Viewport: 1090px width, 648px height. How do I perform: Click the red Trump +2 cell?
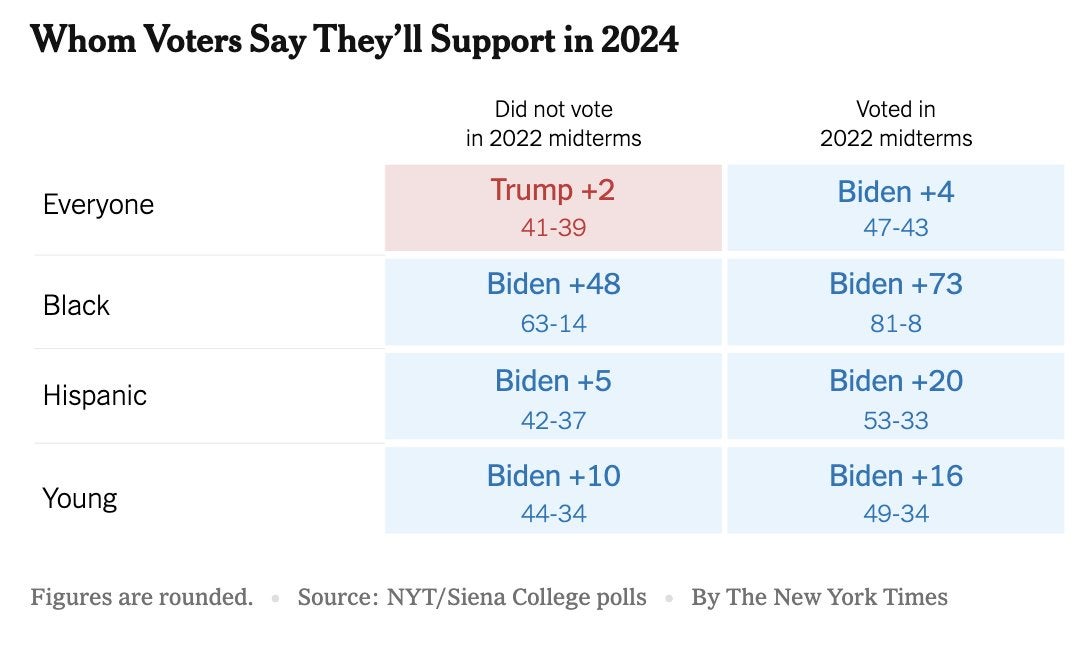click(553, 207)
